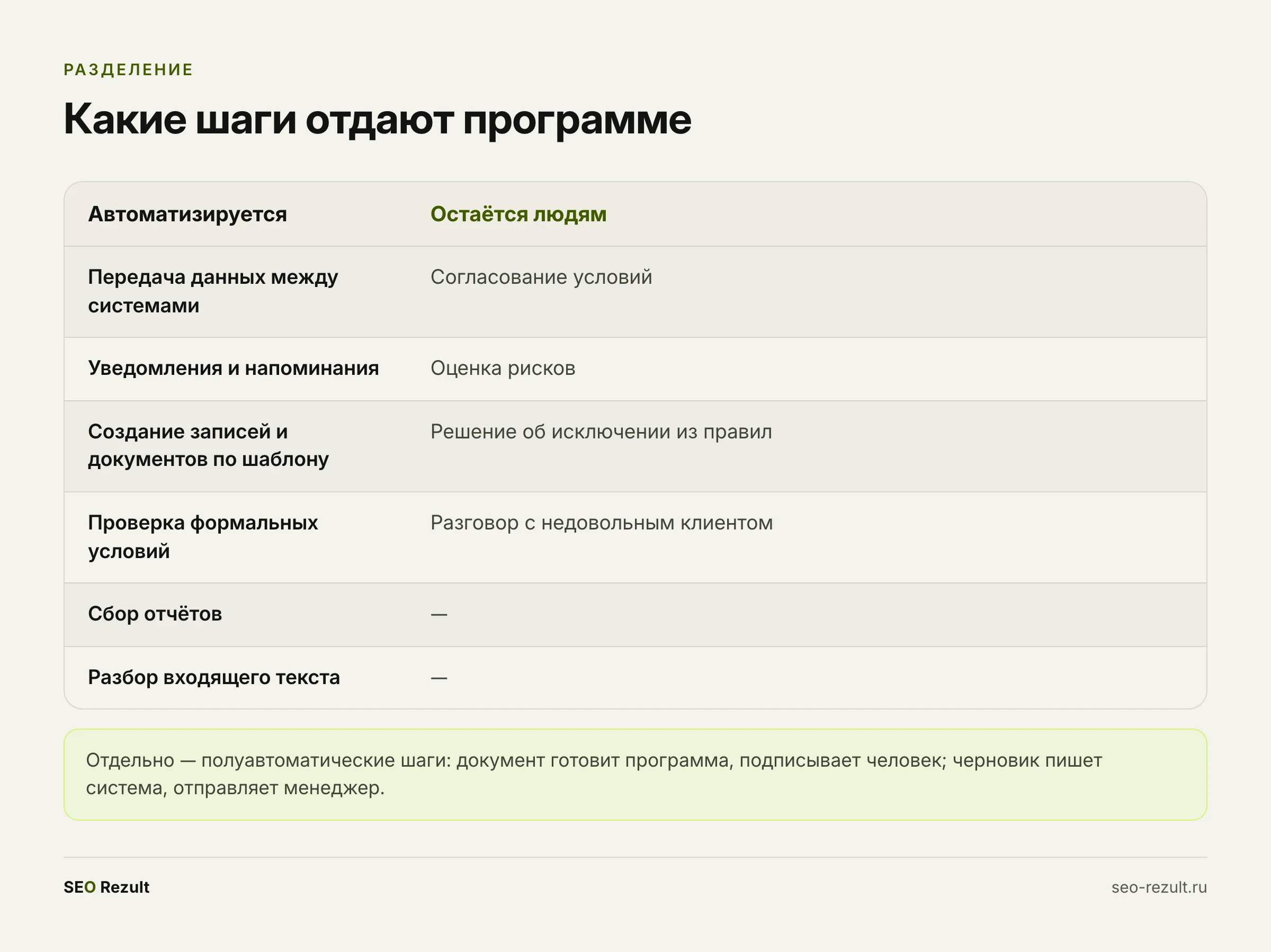Image resolution: width=1271 pixels, height=952 pixels.
Task: Click the 'РАЗДЕЛЕНИЕ' section label
Action: [128, 70]
